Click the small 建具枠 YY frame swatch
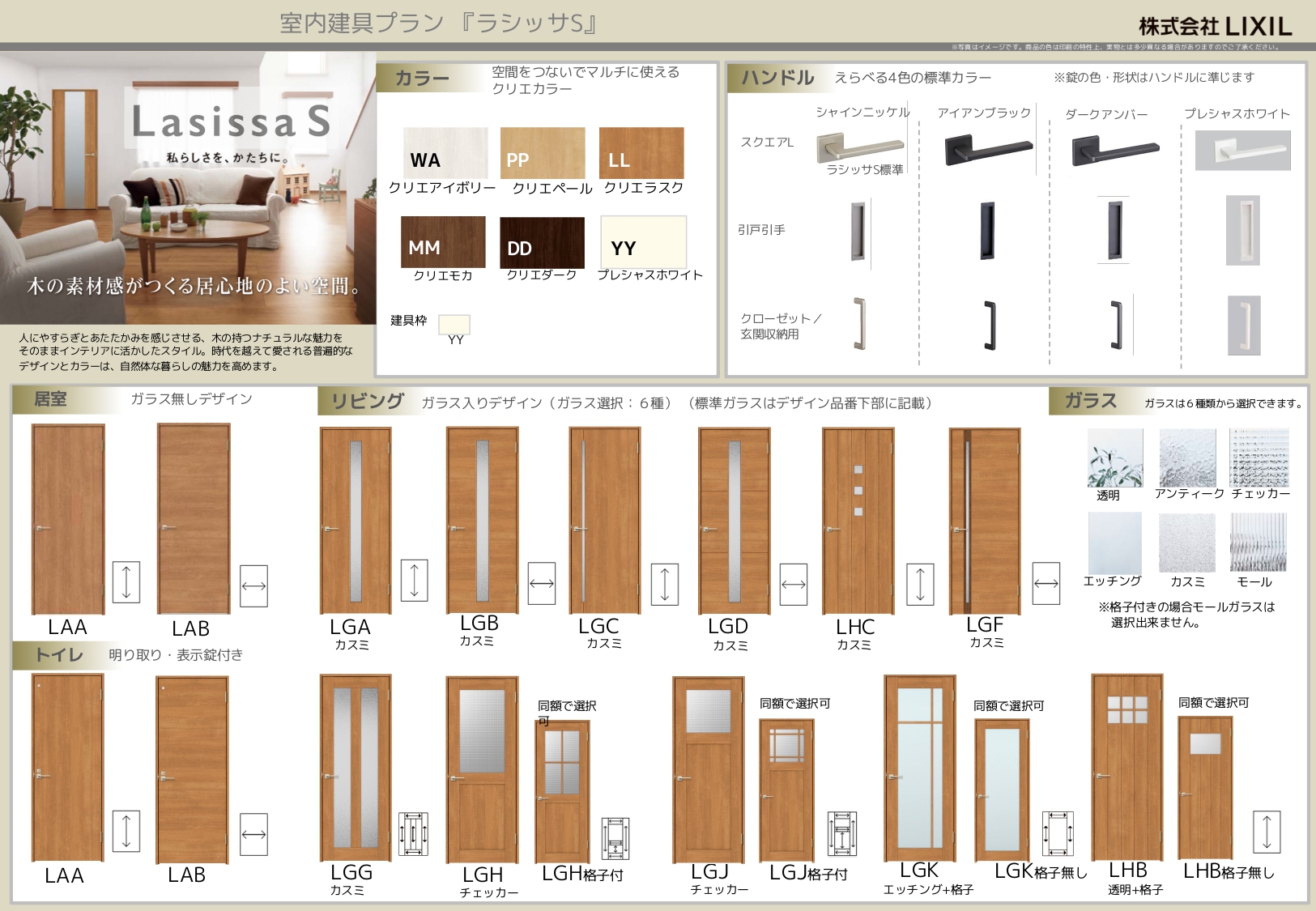This screenshot has width=1316, height=911. (x=454, y=324)
